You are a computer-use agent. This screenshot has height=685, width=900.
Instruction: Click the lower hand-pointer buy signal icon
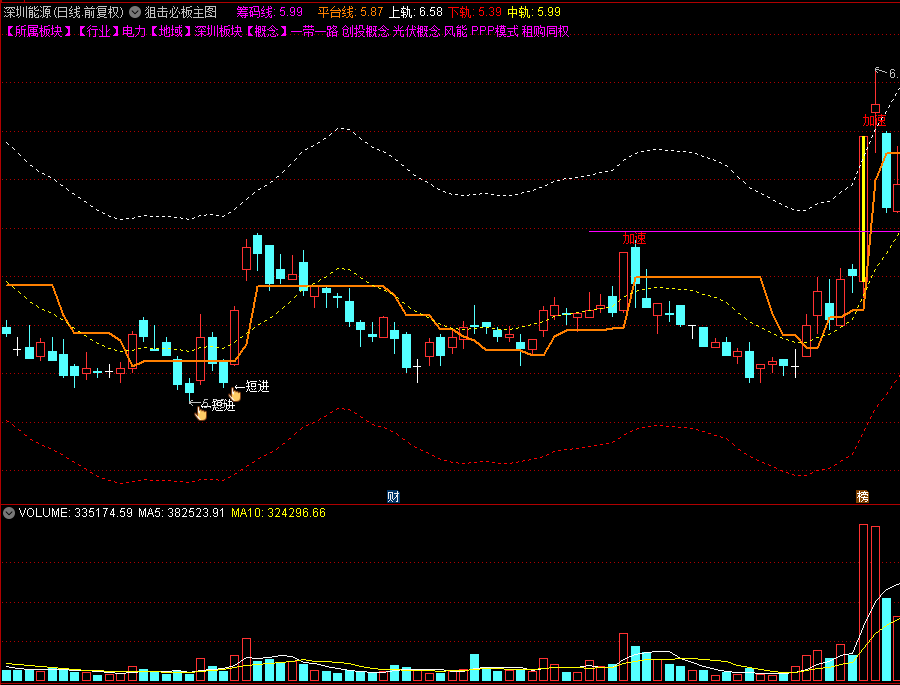click(201, 413)
